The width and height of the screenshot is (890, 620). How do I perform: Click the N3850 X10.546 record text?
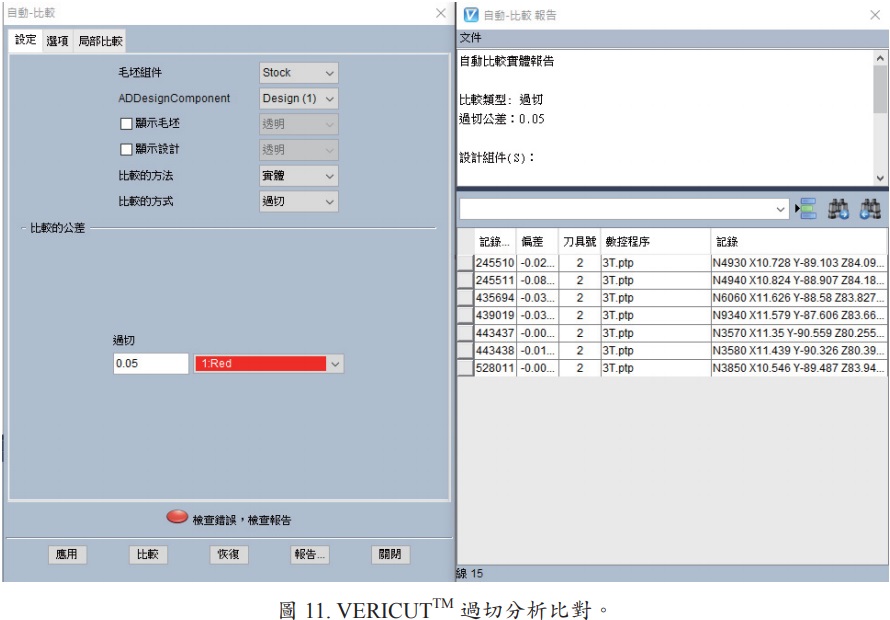(798, 368)
